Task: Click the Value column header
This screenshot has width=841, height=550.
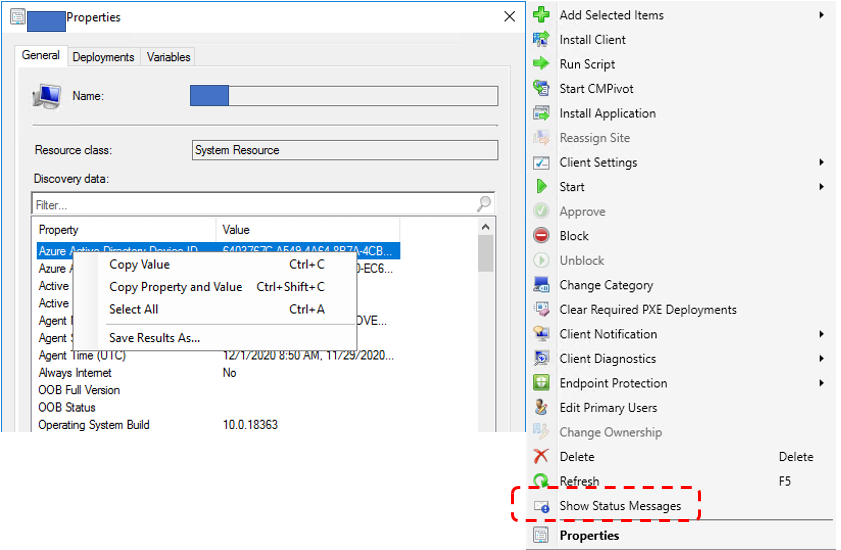Action: tap(308, 230)
